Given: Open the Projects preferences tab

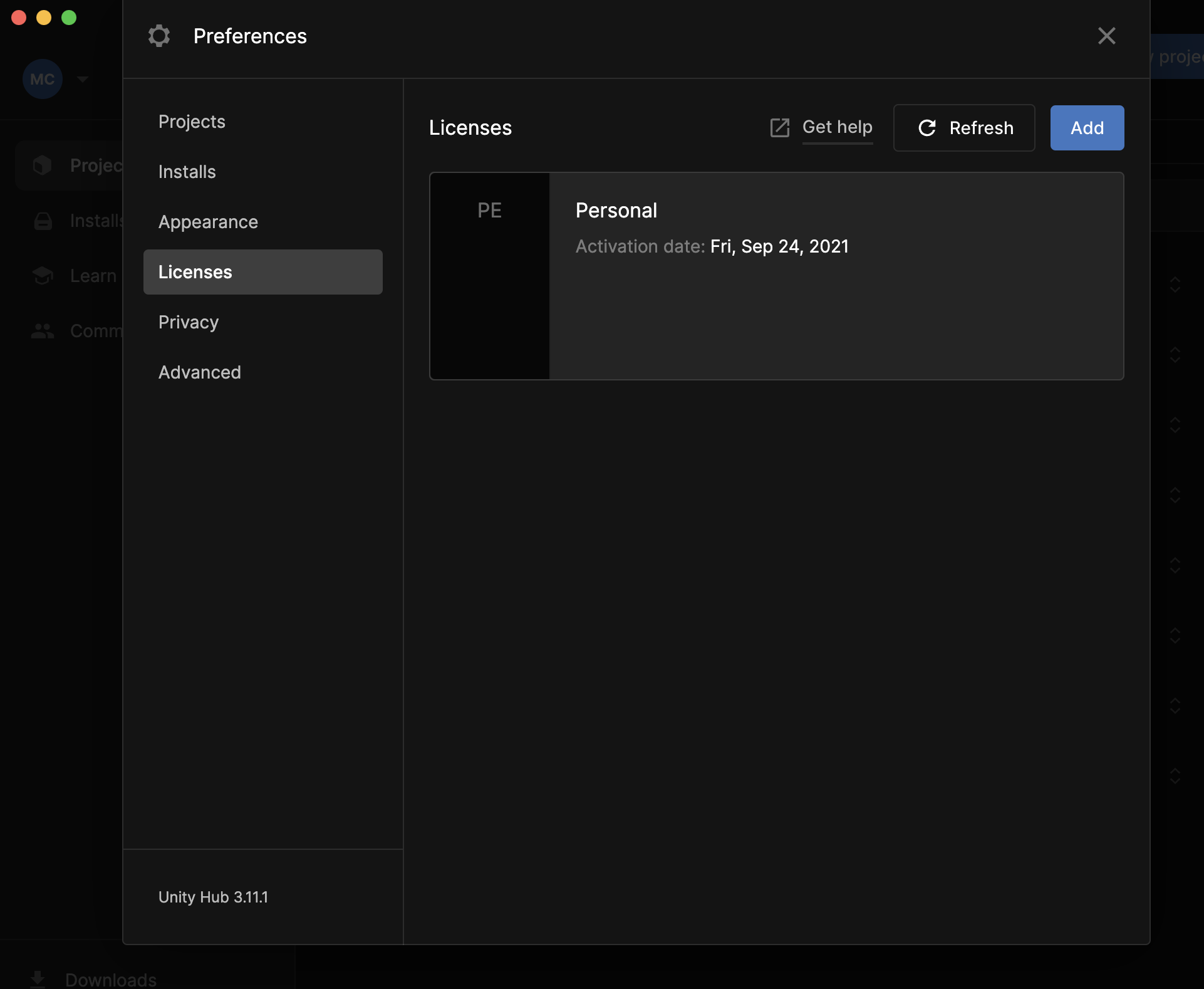Looking at the screenshot, I should pos(192,122).
